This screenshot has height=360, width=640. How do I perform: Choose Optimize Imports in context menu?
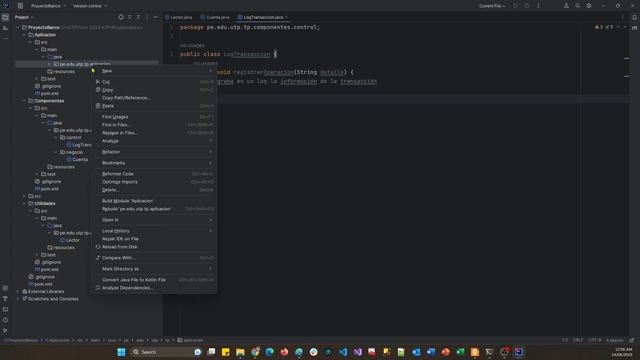pyautogui.click(x=154, y=182)
